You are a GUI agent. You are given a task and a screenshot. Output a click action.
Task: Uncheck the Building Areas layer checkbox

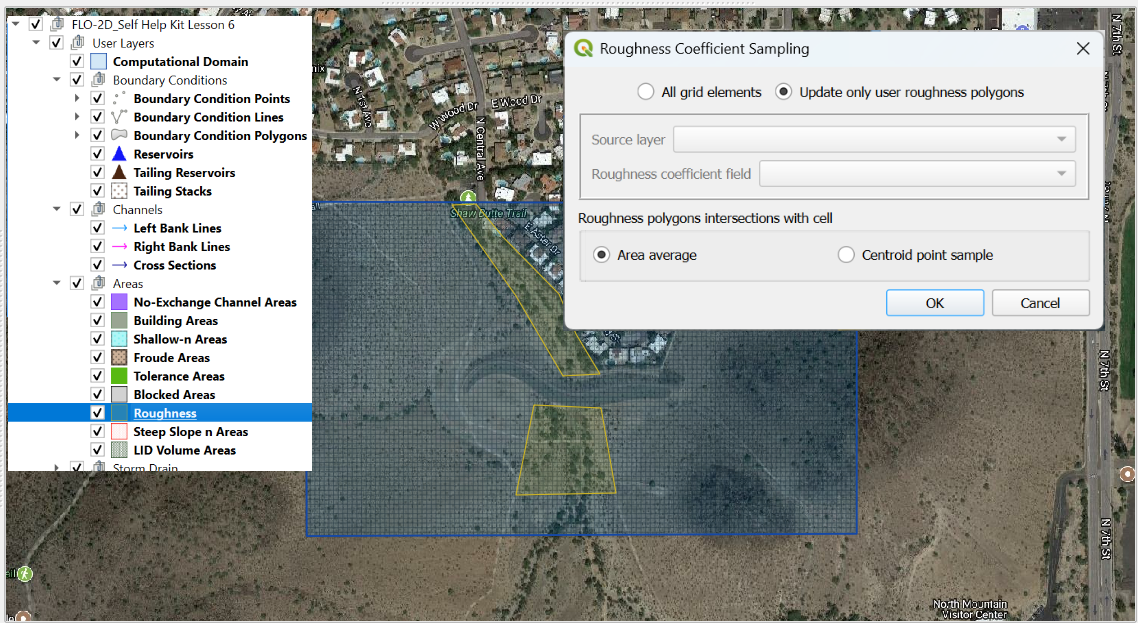(x=97, y=321)
